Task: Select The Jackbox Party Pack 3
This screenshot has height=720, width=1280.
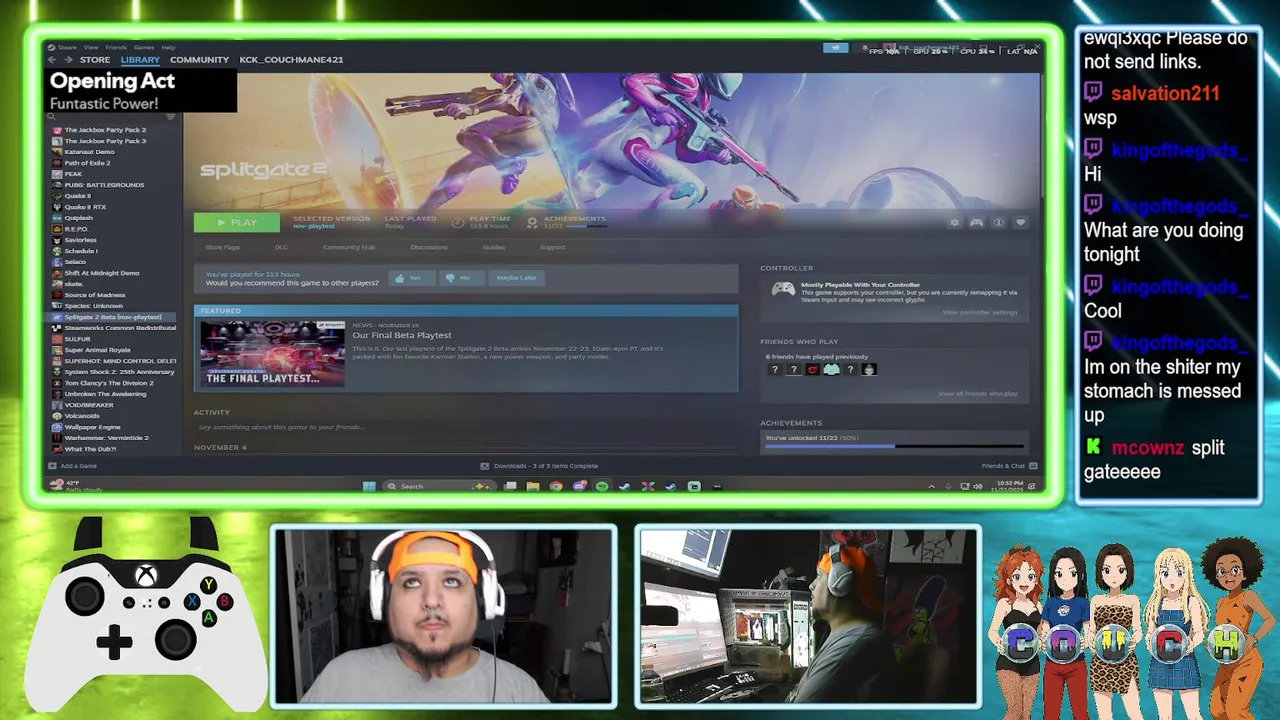Action: tap(105, 141)
